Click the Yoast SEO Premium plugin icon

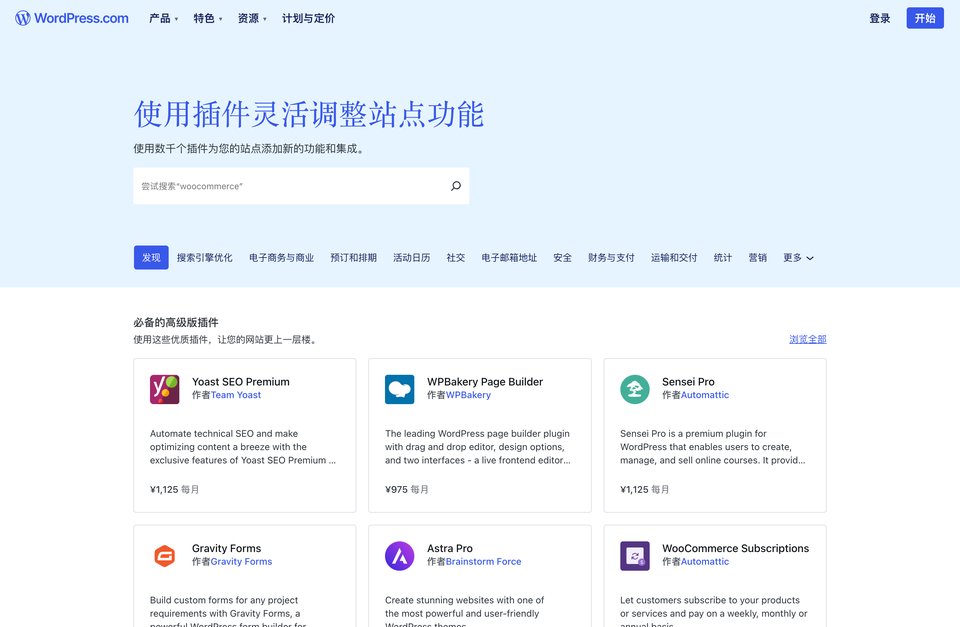(x=165, y=389)
